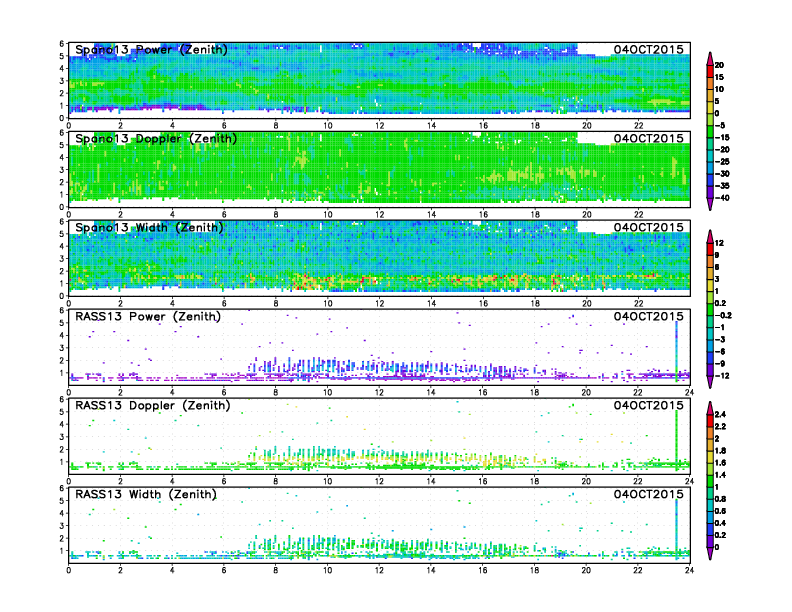
Task: Click the RASS13 Power (Zenith) title
Action: (x=147, y=316)
